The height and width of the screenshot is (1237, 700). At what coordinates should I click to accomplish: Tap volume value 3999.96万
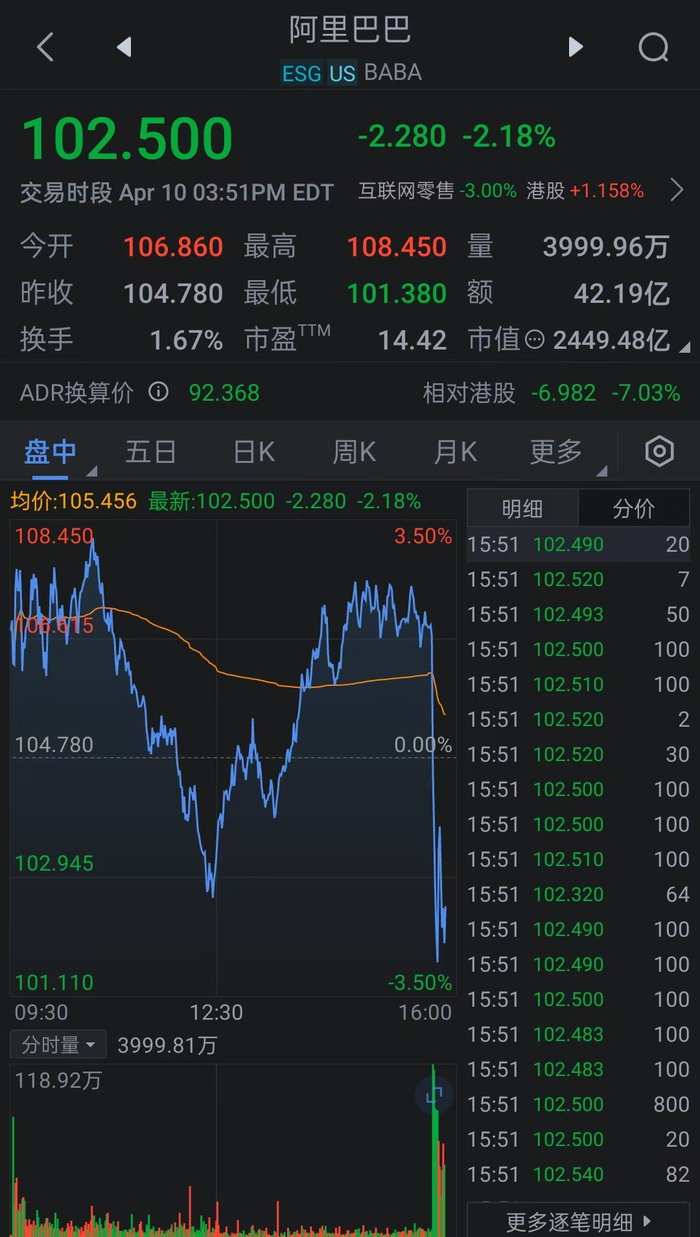tap(606, 246)
